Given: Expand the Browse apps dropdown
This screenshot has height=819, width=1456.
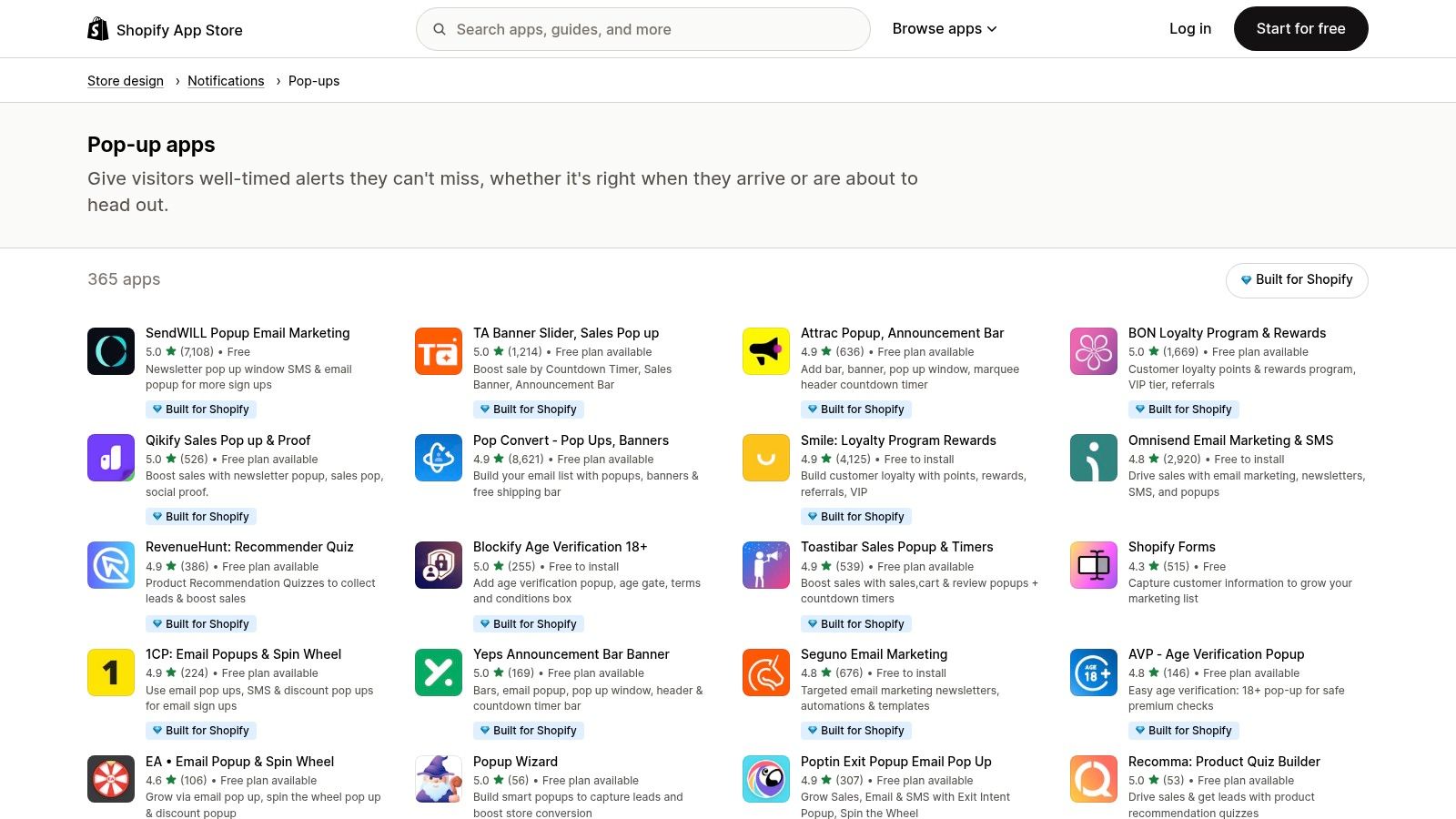Looking at the screenshot, I should point(945,28).
